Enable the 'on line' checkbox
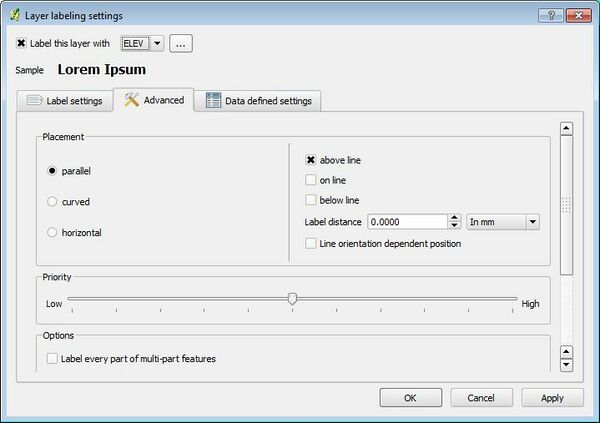This screenshot has width=600, height=423. tap(311, 180)
